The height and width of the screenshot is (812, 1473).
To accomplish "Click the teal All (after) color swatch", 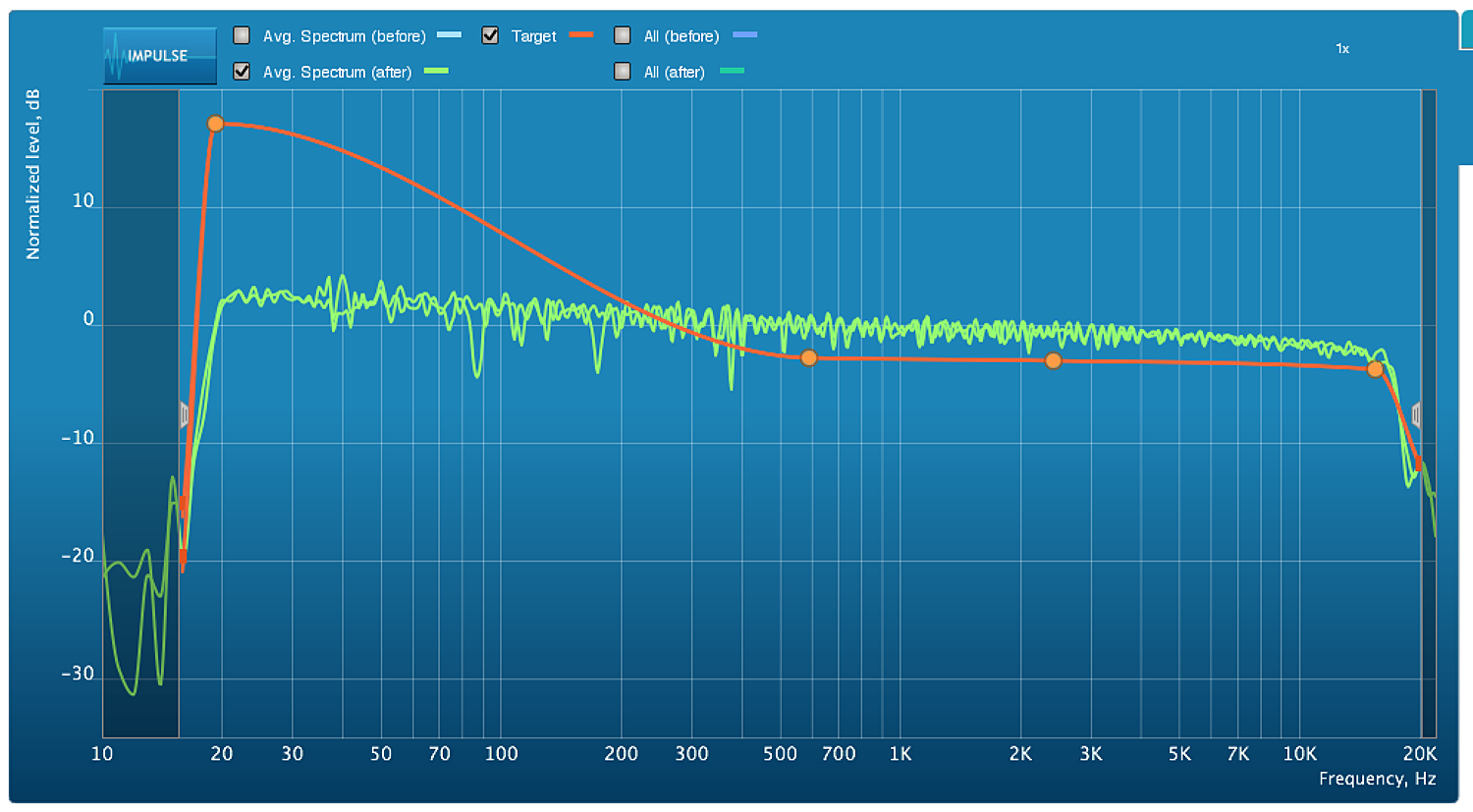I will (x=732, y=72).
